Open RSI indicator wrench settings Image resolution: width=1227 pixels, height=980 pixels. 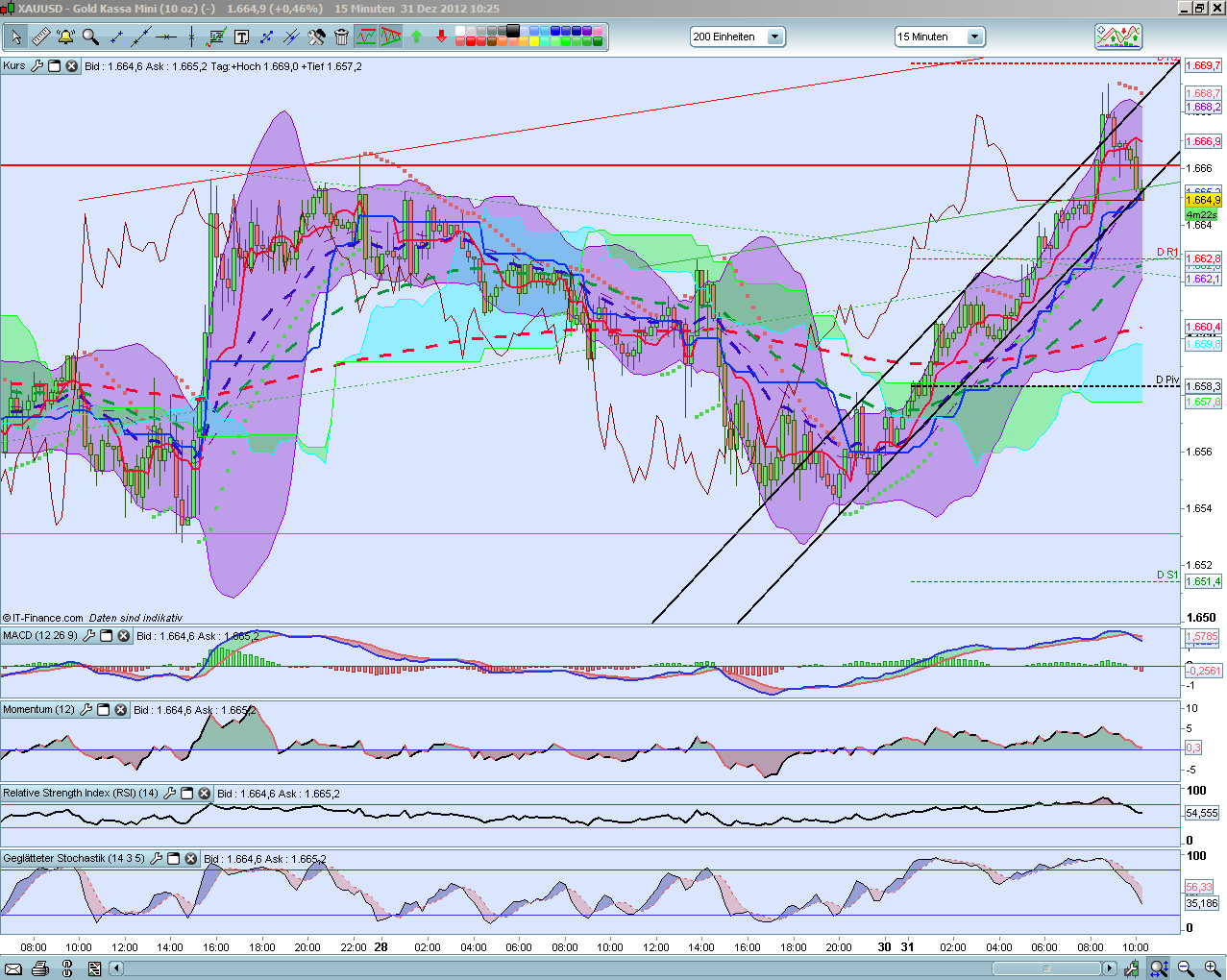(x=170, y=793)
